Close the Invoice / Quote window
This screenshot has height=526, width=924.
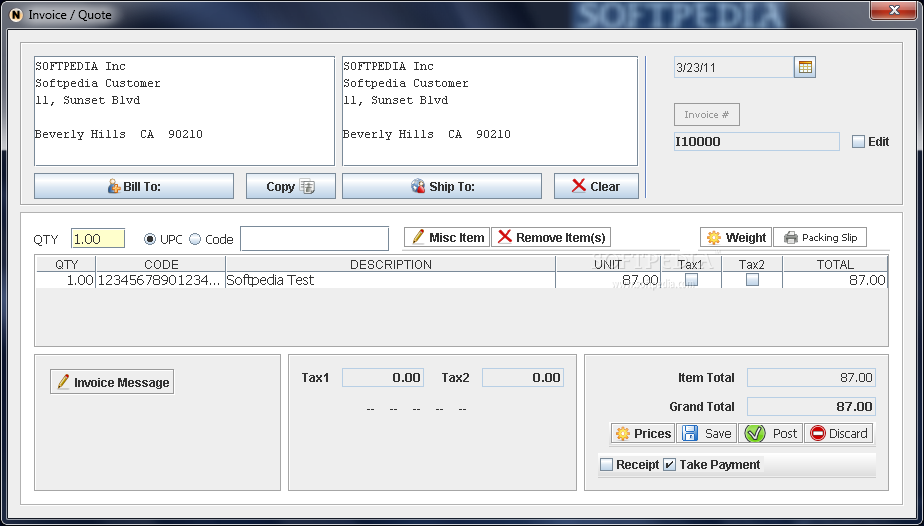coord(894,10)
